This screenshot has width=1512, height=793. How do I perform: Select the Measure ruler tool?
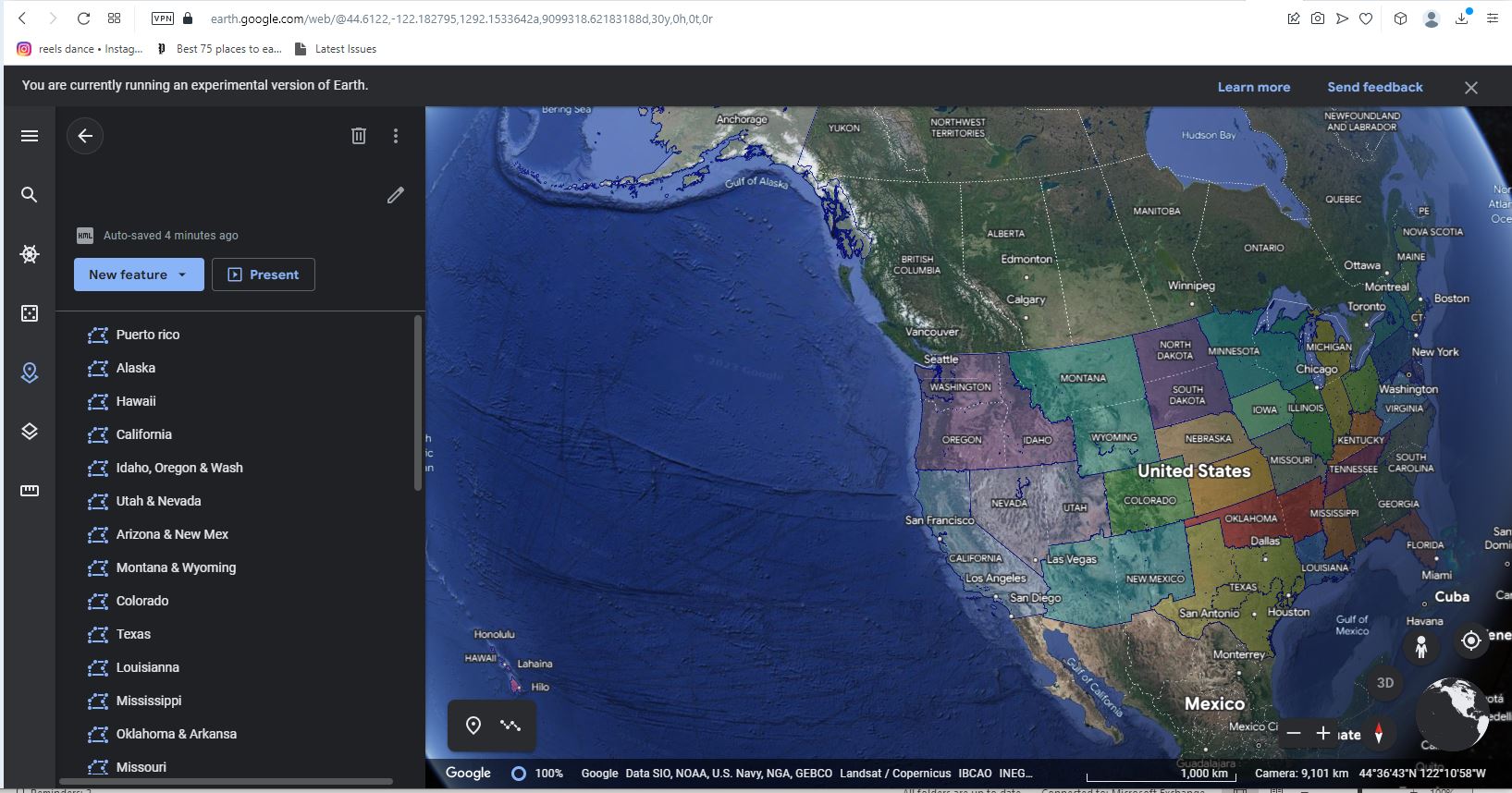[x=30, y=491]
